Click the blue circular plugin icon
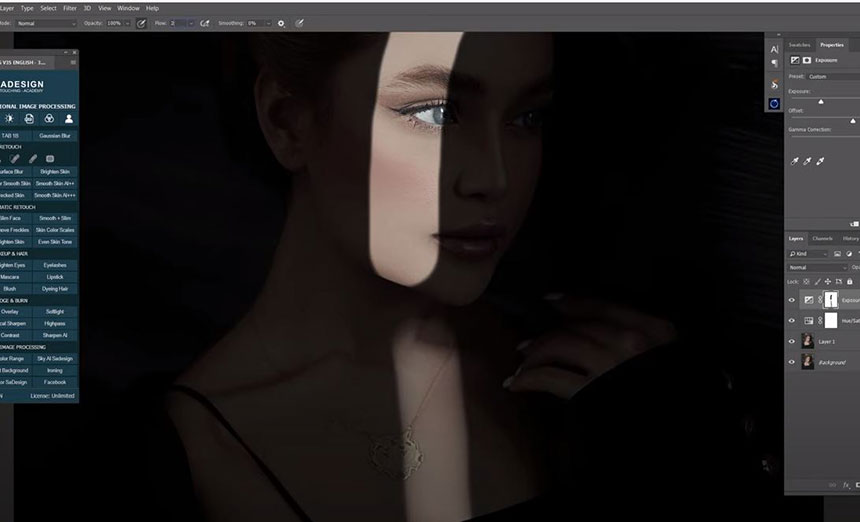Screen dimensions: 860x522 pos(774,104)
